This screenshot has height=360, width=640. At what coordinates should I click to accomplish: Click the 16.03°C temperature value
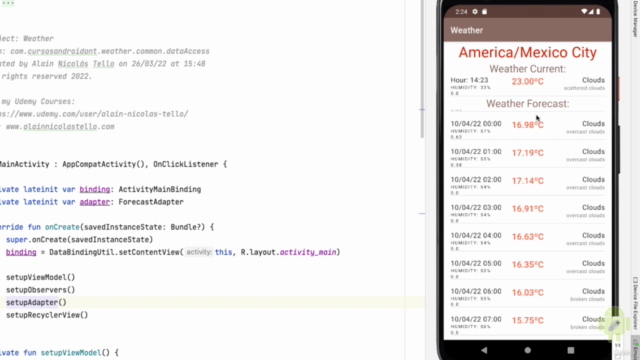tap(527, 293)
